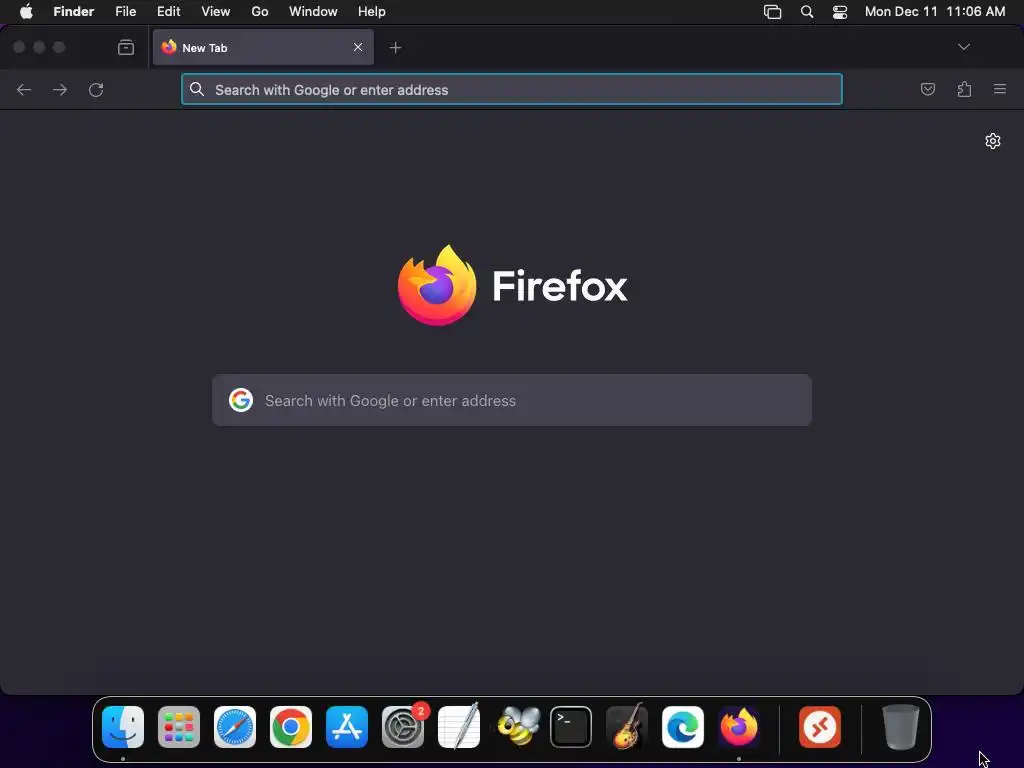Viewport: 1024px width, 768px height.
Task: Launch GarageBand from the Dock
Action: click(x=627, y=726)
